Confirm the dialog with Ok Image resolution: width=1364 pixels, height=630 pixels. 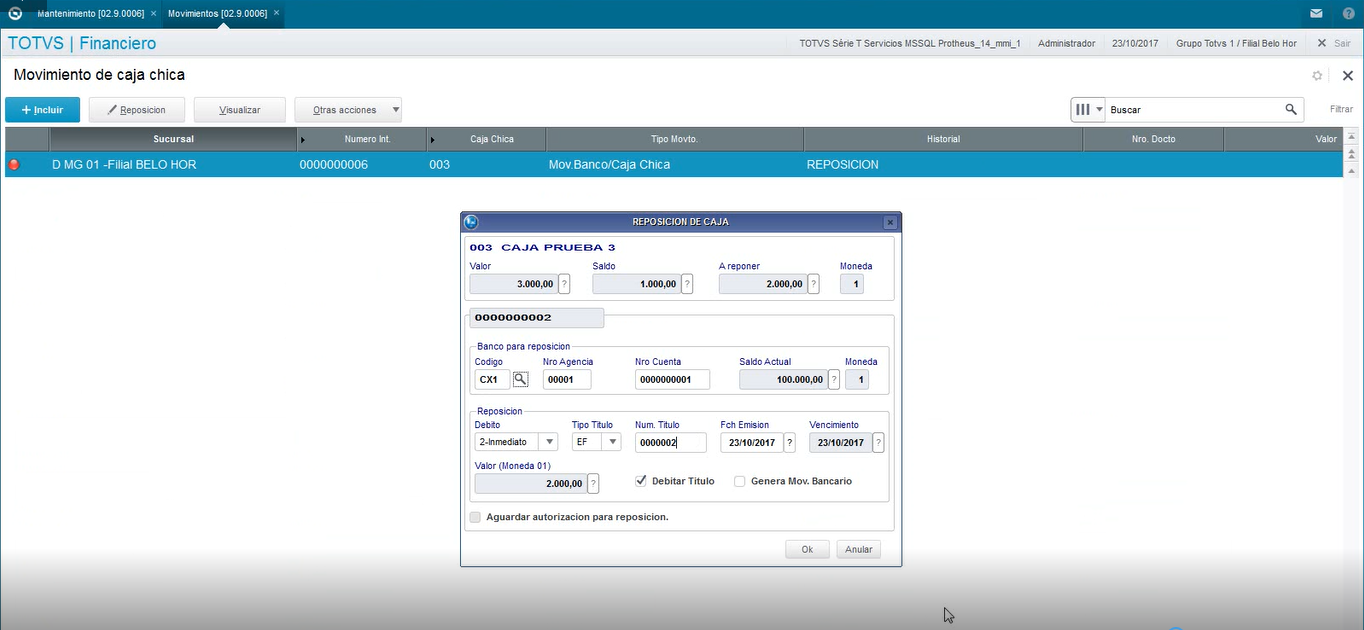(807, 549)
